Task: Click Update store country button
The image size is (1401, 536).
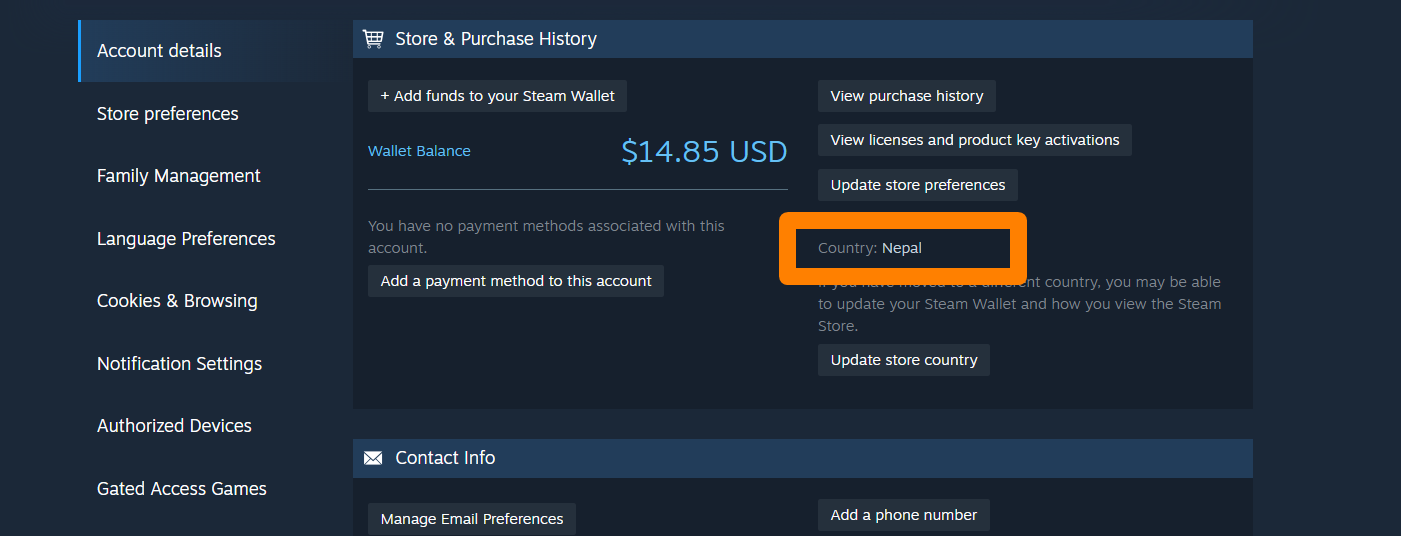Action: tap(904, 360)
